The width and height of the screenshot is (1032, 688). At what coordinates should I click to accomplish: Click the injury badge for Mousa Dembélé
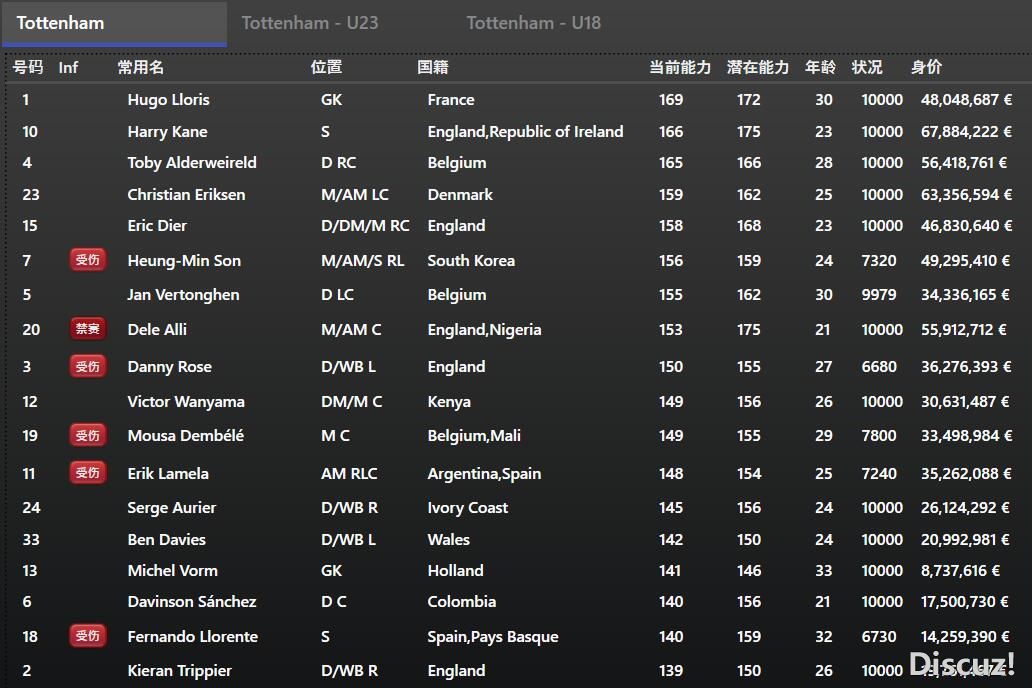[88, 435]
